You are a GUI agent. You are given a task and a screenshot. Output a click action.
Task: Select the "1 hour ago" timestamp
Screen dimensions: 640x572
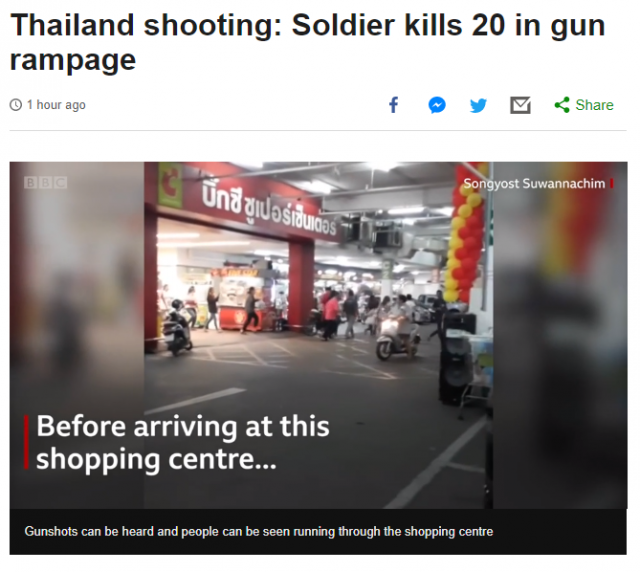(x=56, y=105)
